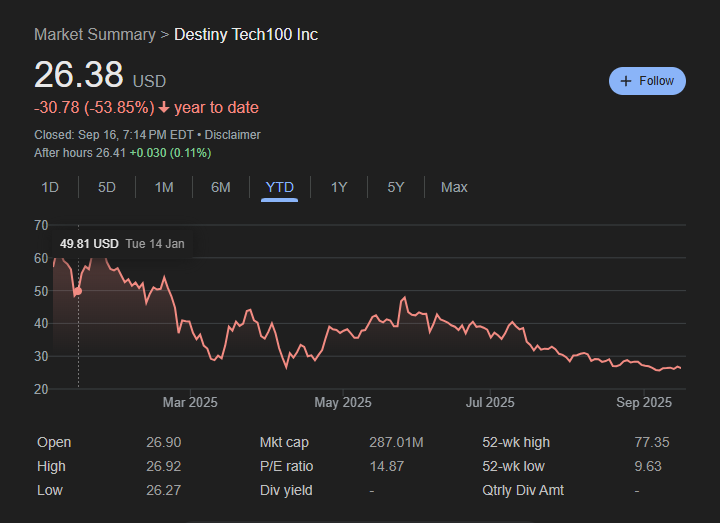Click the -30.78 (-53.85%) change text
This screenshot has height=523, width=720.
click(94, 107)
